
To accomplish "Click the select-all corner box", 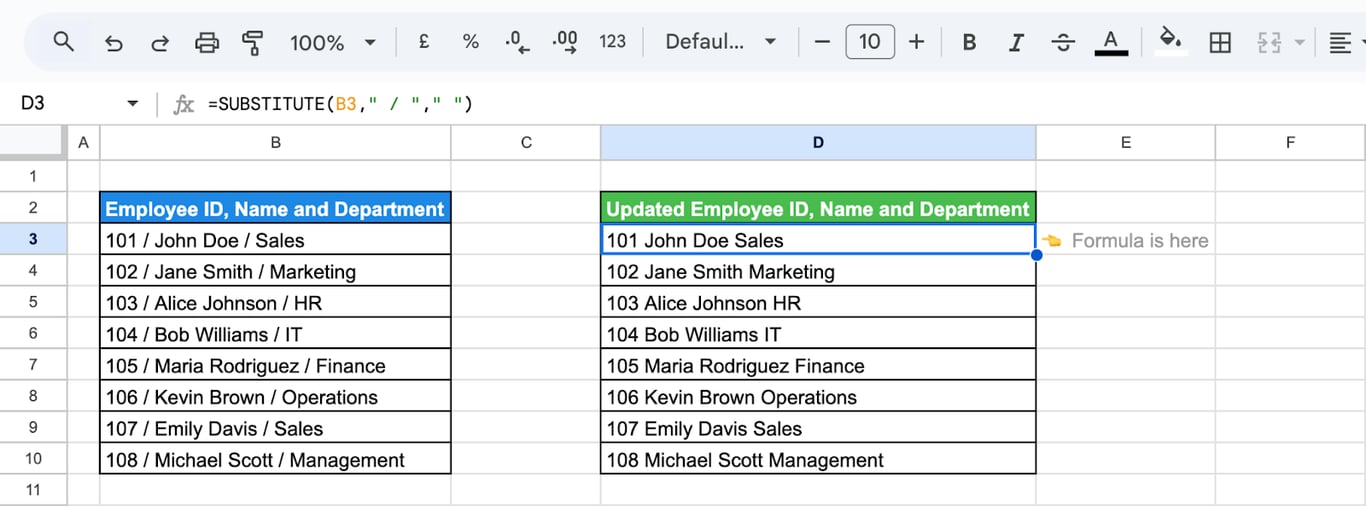I will 33,143.
